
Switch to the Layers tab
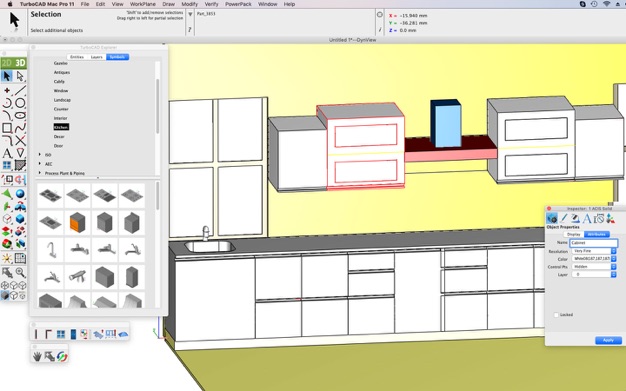click(97, 57)
